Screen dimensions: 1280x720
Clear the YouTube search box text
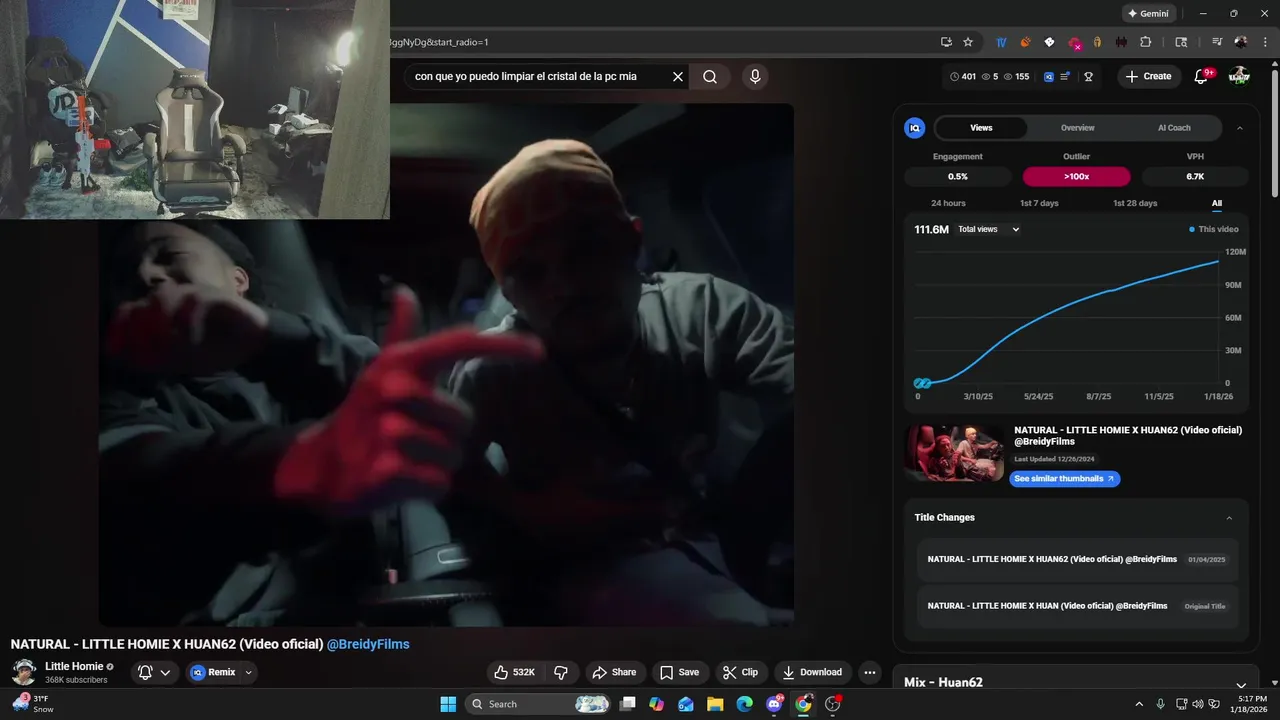coord(677,76)
